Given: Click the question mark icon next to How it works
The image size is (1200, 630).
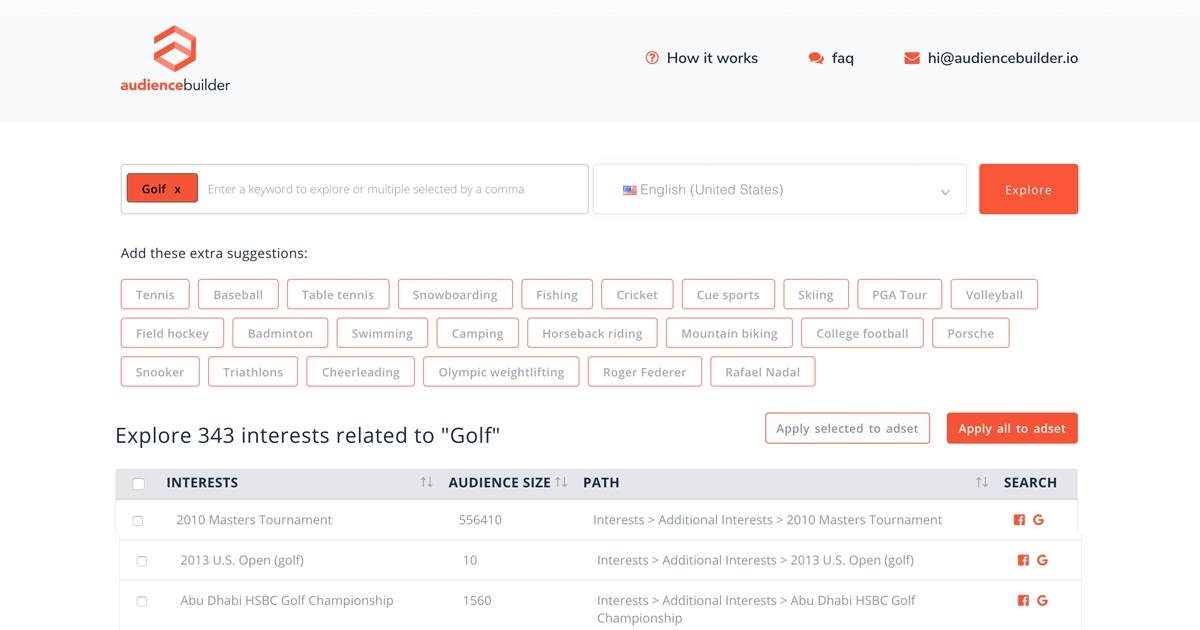Looking at the screenshot, I should (x=651, y=58).
